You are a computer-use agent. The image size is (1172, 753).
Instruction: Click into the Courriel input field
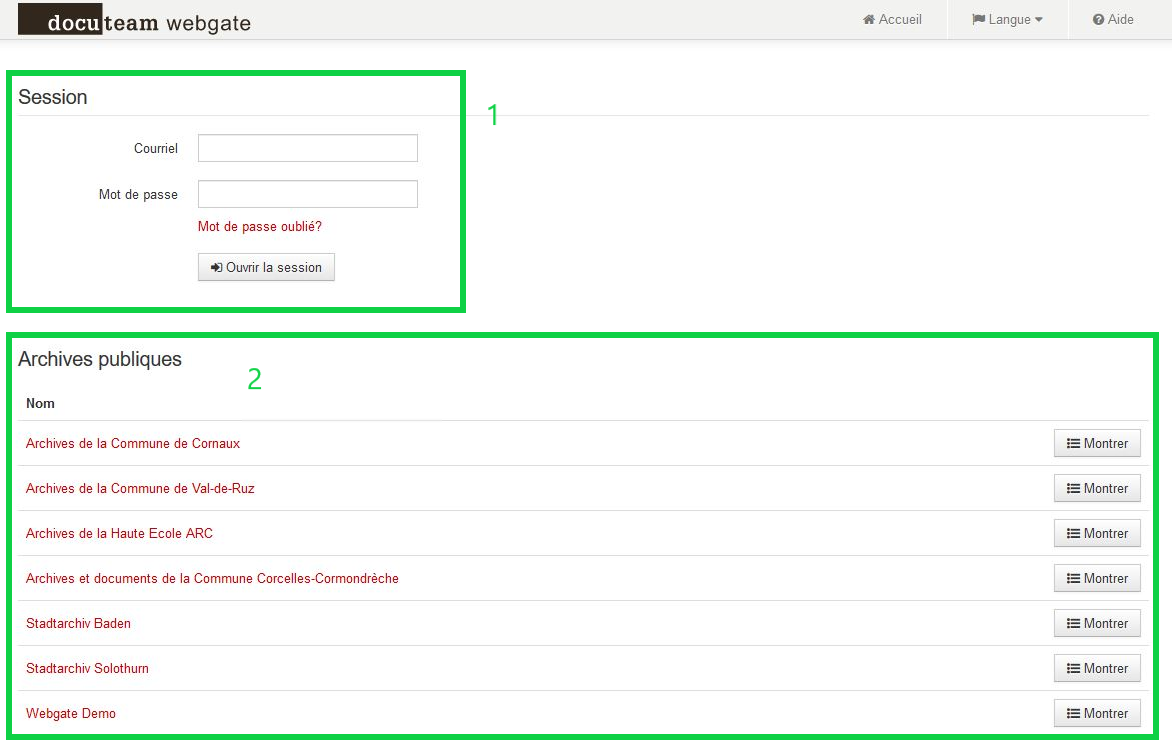coord(307,148)
